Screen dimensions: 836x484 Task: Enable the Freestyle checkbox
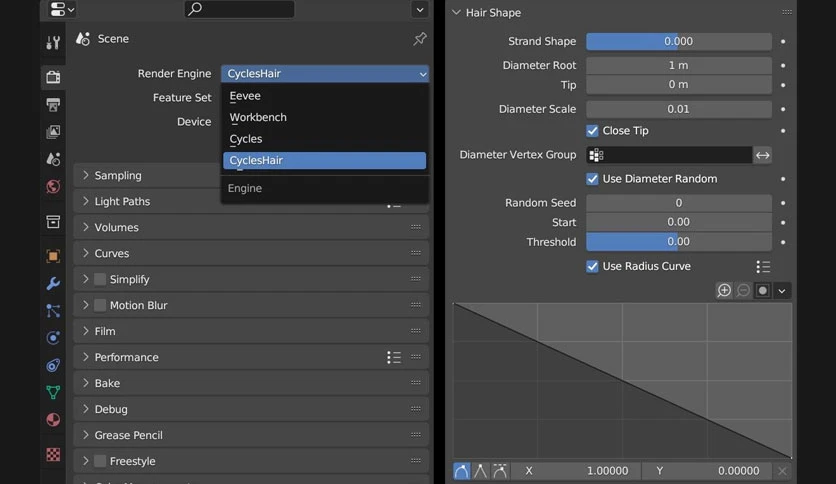(x=100, y=461)
